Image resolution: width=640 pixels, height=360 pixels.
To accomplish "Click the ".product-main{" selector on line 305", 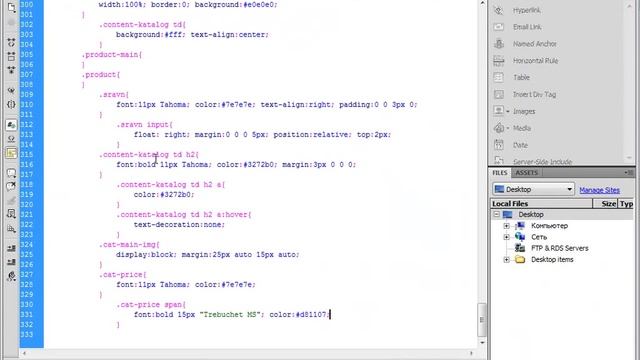I will click(x=112, y=55).
